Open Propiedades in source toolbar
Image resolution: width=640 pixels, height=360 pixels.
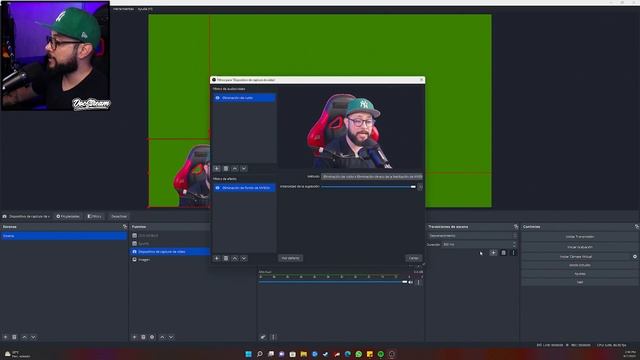(68, 216)
